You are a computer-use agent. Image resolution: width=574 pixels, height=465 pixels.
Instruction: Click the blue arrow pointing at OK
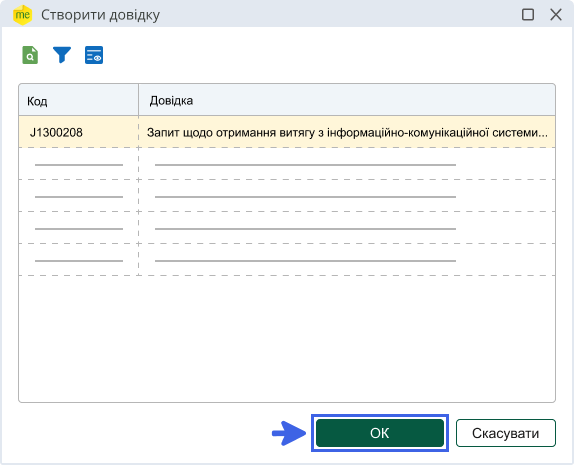[289, 433]
